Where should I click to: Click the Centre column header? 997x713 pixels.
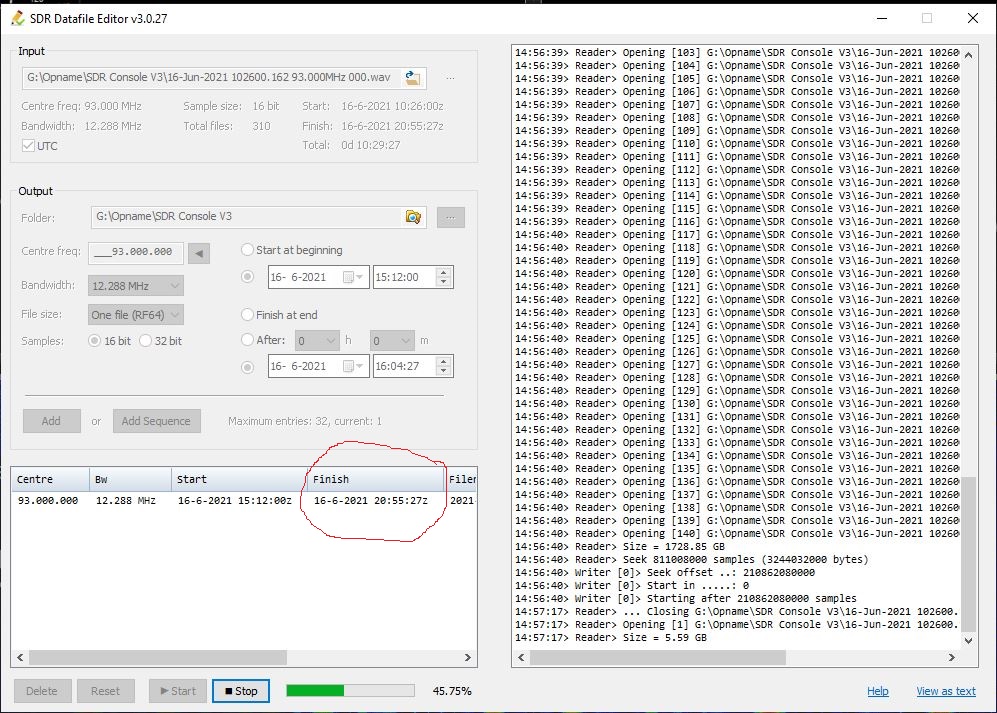pyautogui.click(x=50, y=480)
